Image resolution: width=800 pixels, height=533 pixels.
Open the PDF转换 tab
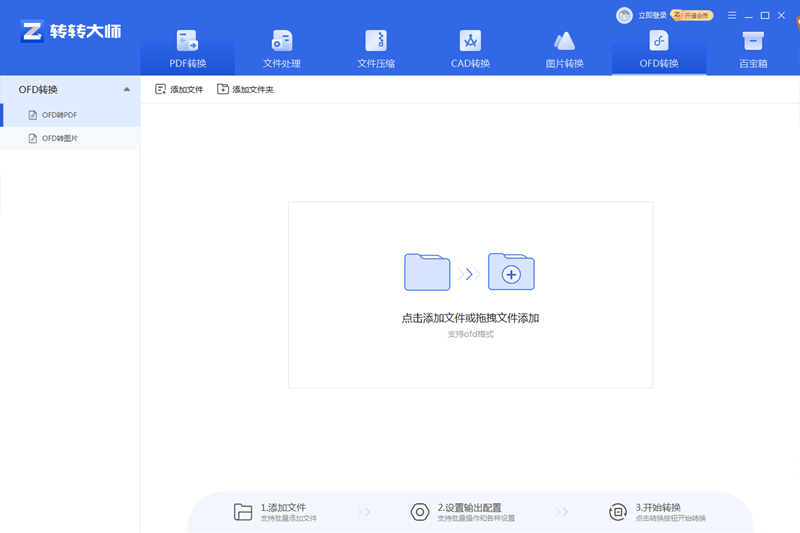coord(187,51)
